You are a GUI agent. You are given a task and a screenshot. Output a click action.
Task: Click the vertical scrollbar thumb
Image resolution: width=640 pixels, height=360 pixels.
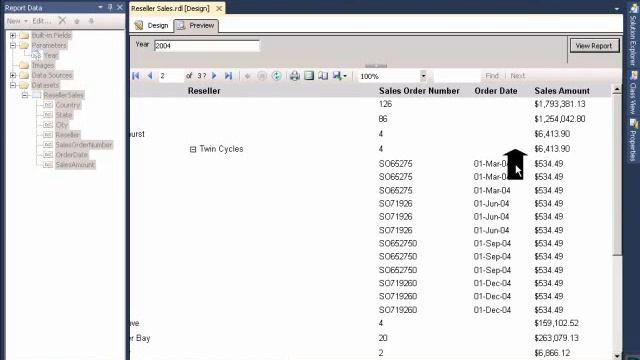(617, 176)
